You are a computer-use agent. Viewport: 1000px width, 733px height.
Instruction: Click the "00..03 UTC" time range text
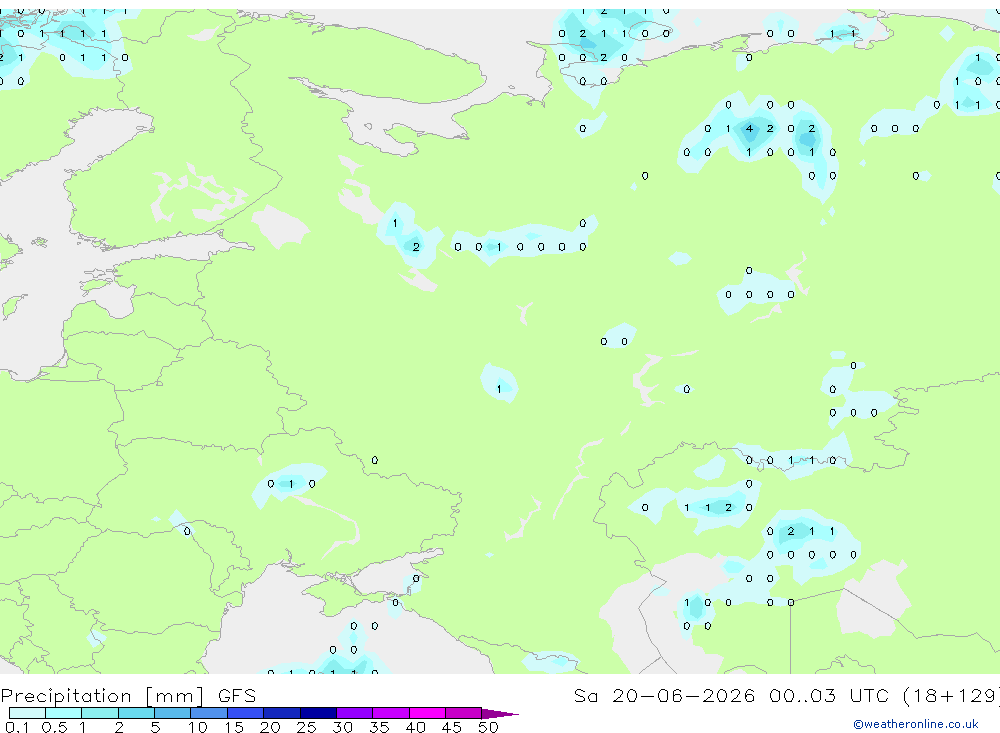(828, 695)
